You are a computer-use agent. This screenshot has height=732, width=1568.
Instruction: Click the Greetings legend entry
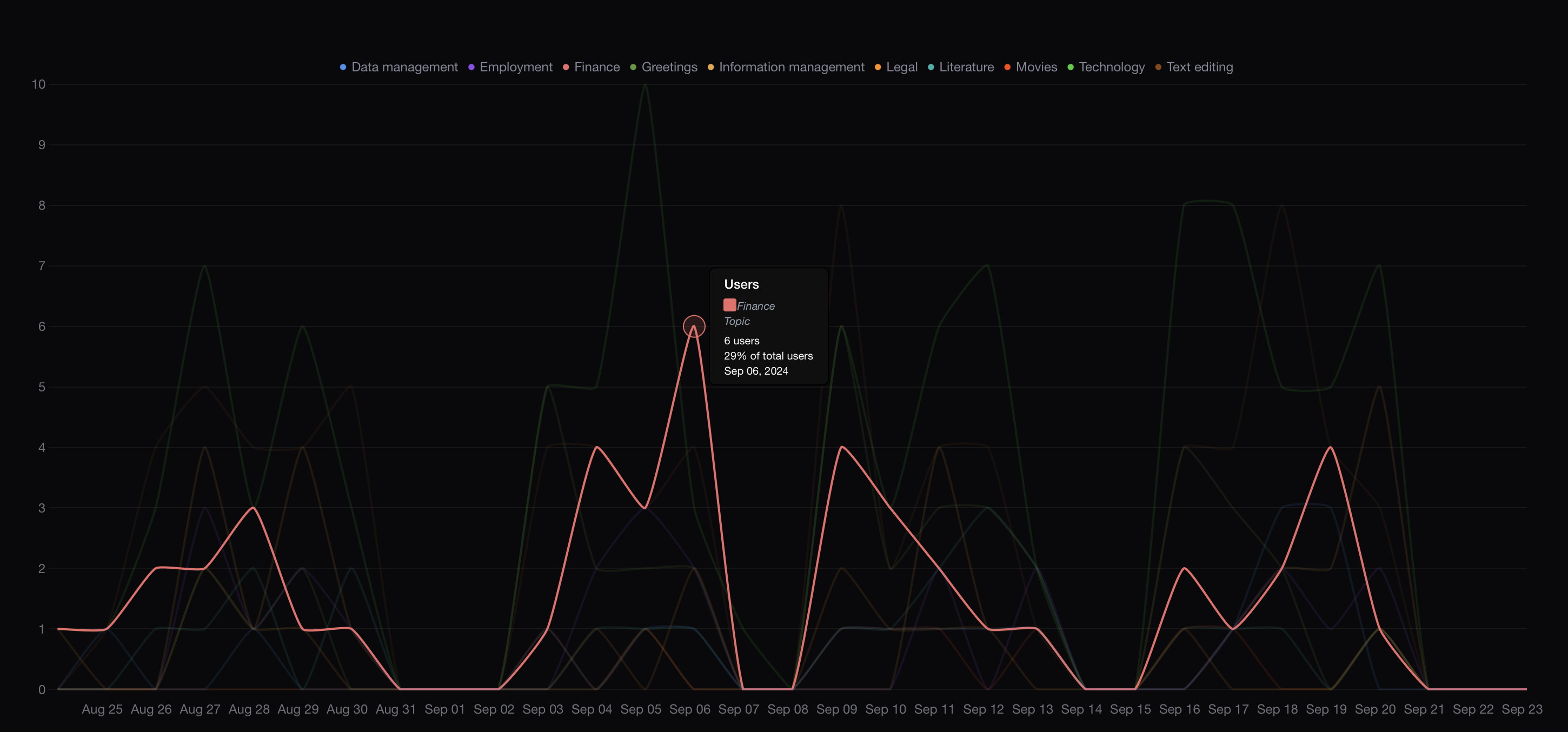click(669, 67)
